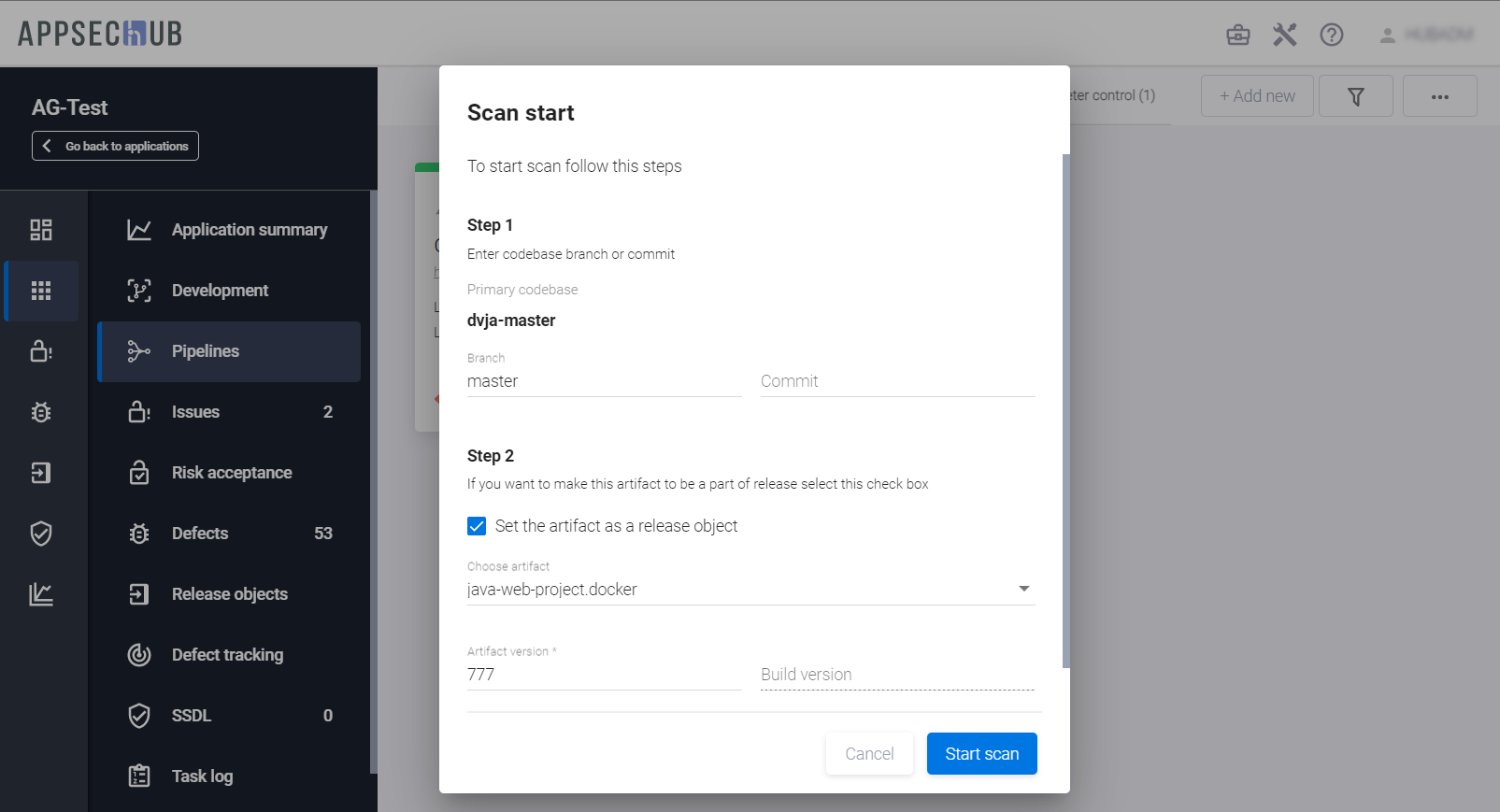Open the Issues menu item
Image resolution: width=1500 pixels, height=812 pixels.
coord(195,412)
